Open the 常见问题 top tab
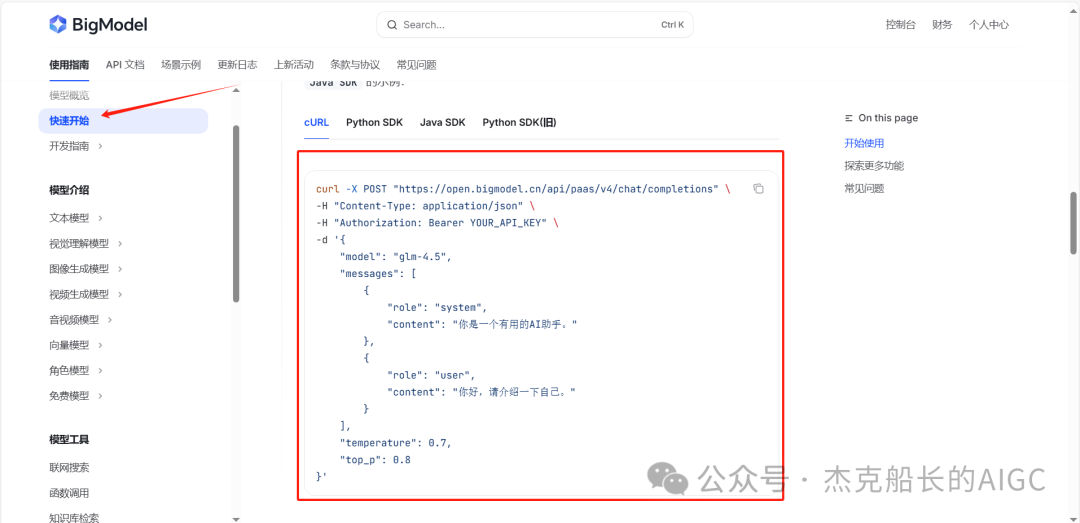Viewport: 1080px width, 523px height. 416,65
